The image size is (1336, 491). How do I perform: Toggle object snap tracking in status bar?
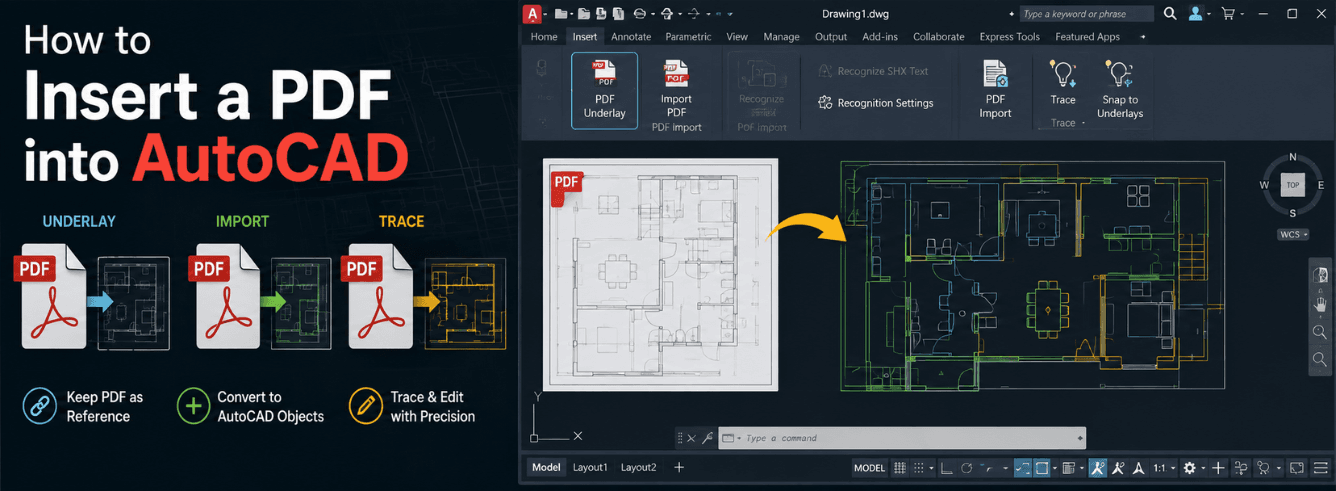click(1023, 468)
